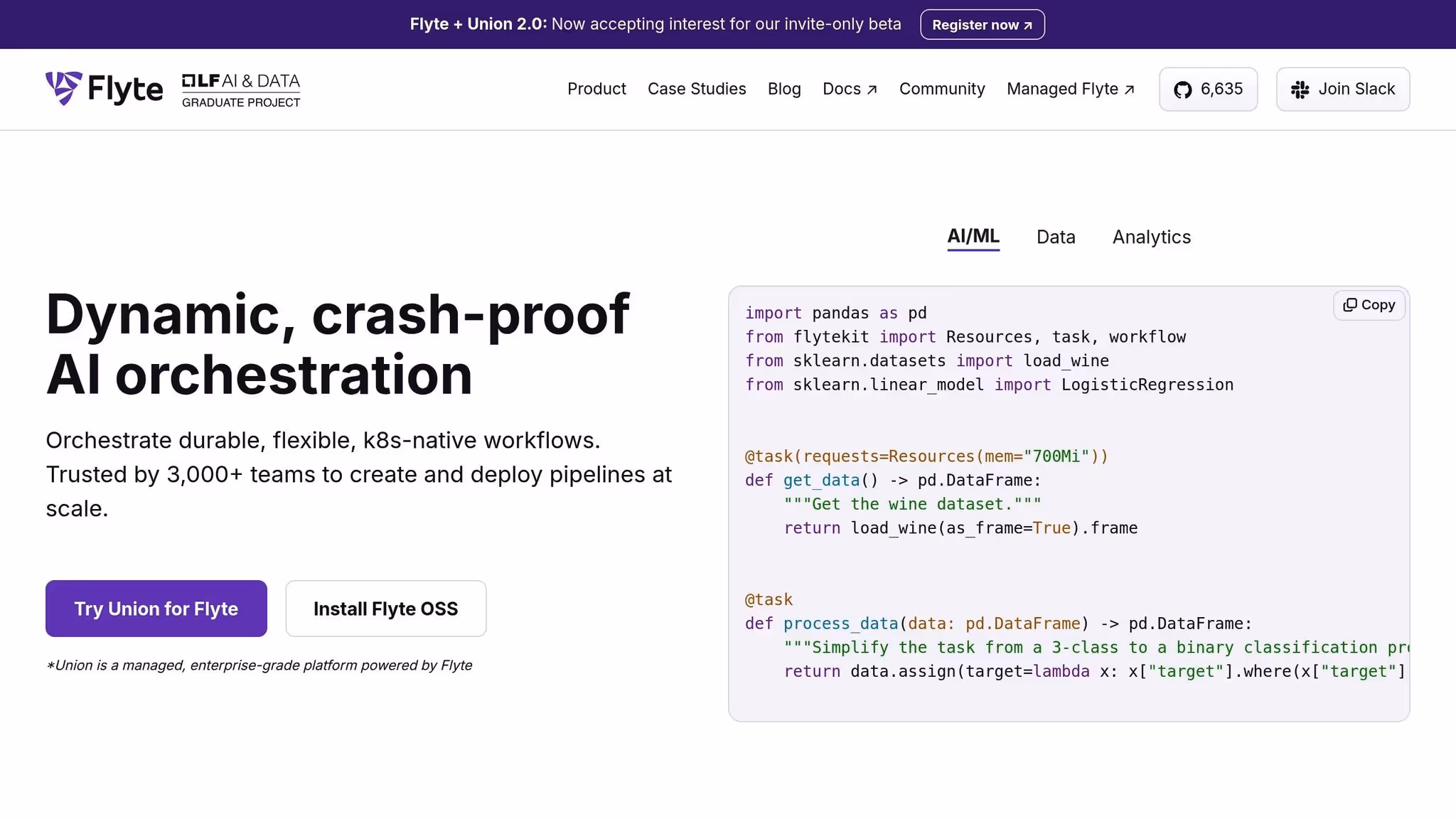Switch to the Data code tab

1056,237
